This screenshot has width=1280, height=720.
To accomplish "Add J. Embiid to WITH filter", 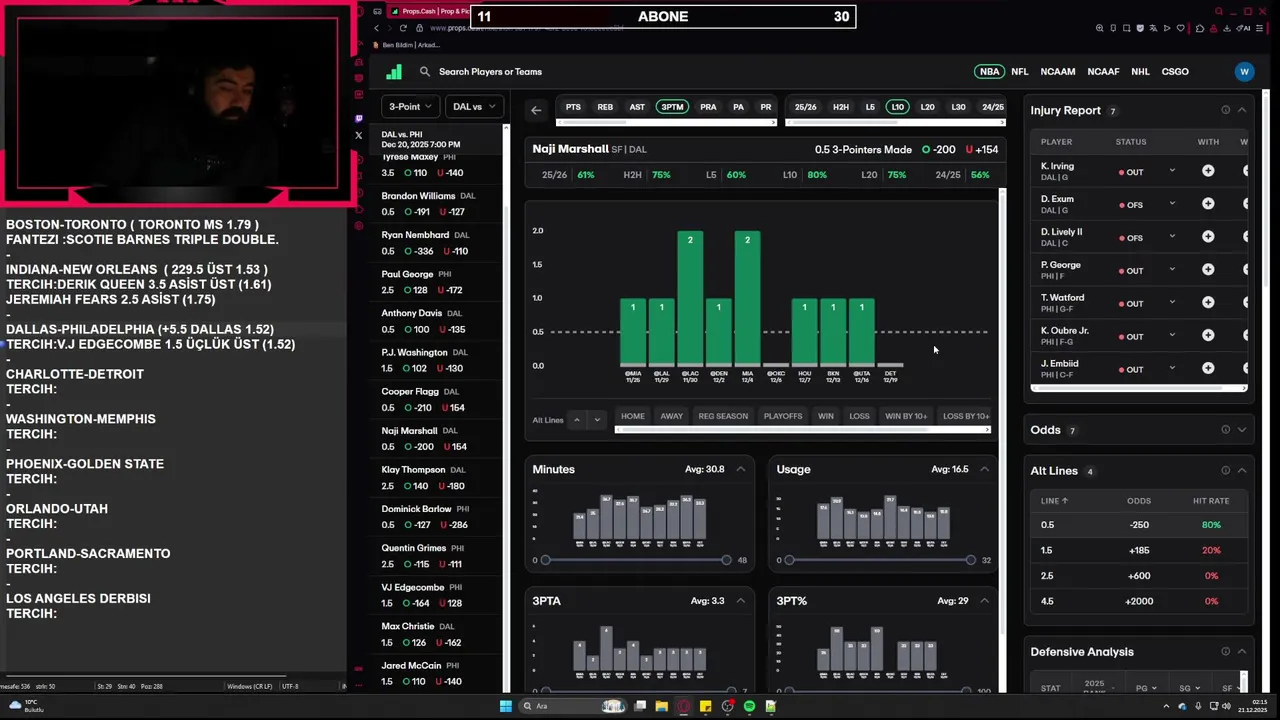I will click(1208, 369).
